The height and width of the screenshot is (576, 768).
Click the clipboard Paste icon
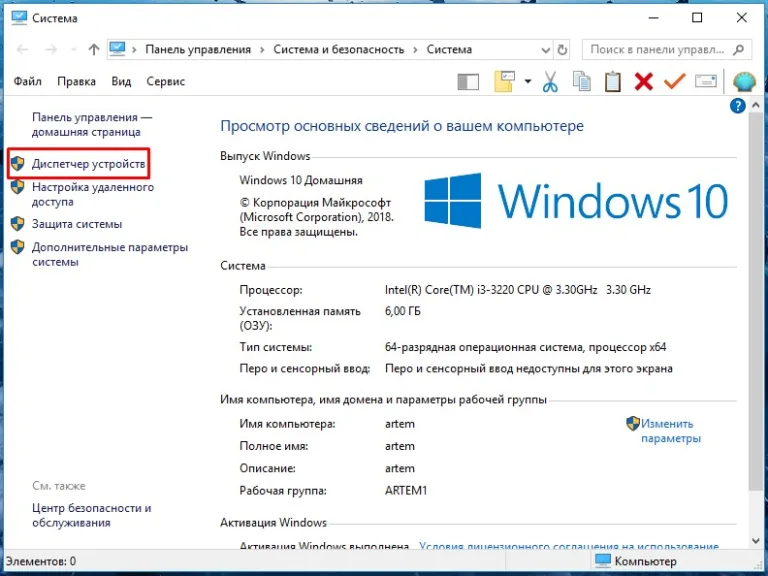pos(612,81)
